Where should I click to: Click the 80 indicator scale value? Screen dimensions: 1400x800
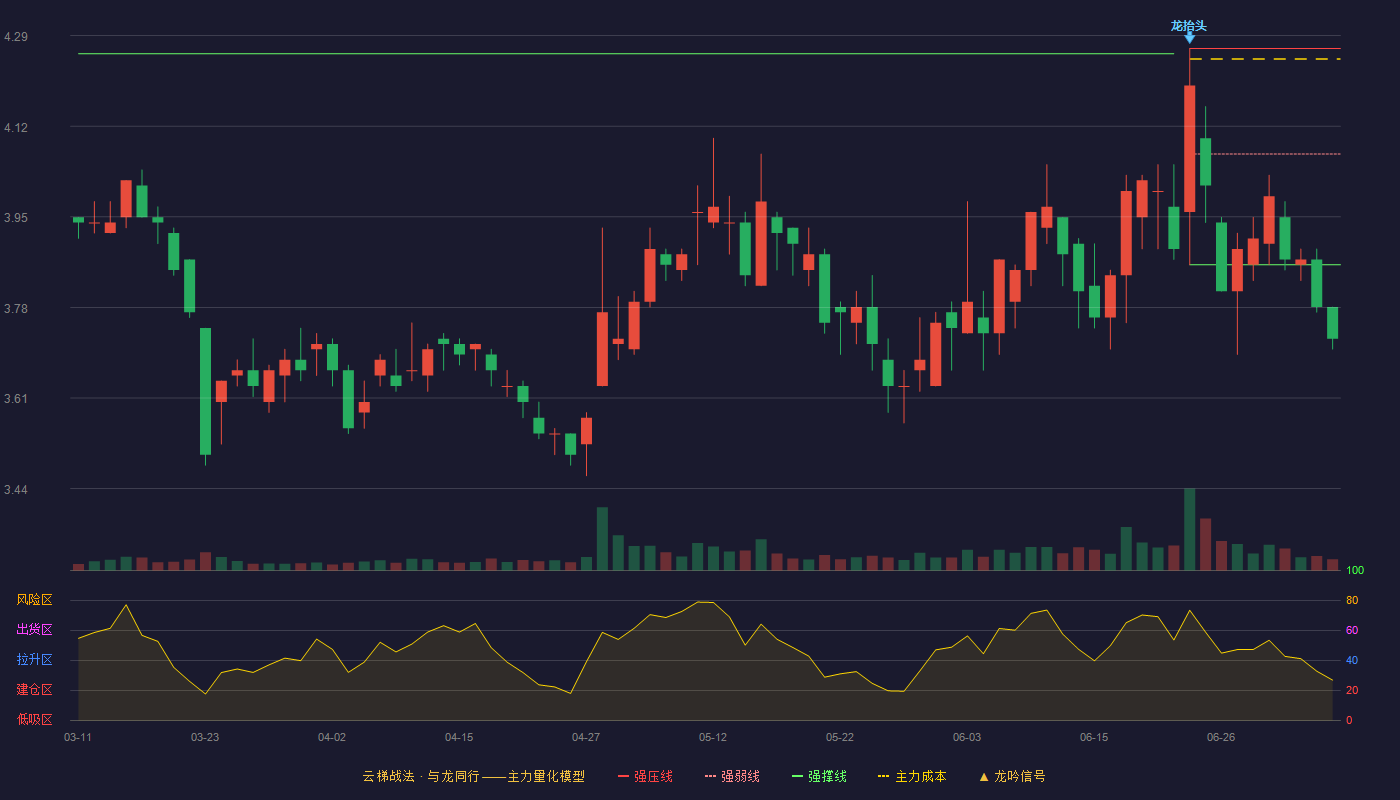pos(1352,600)
